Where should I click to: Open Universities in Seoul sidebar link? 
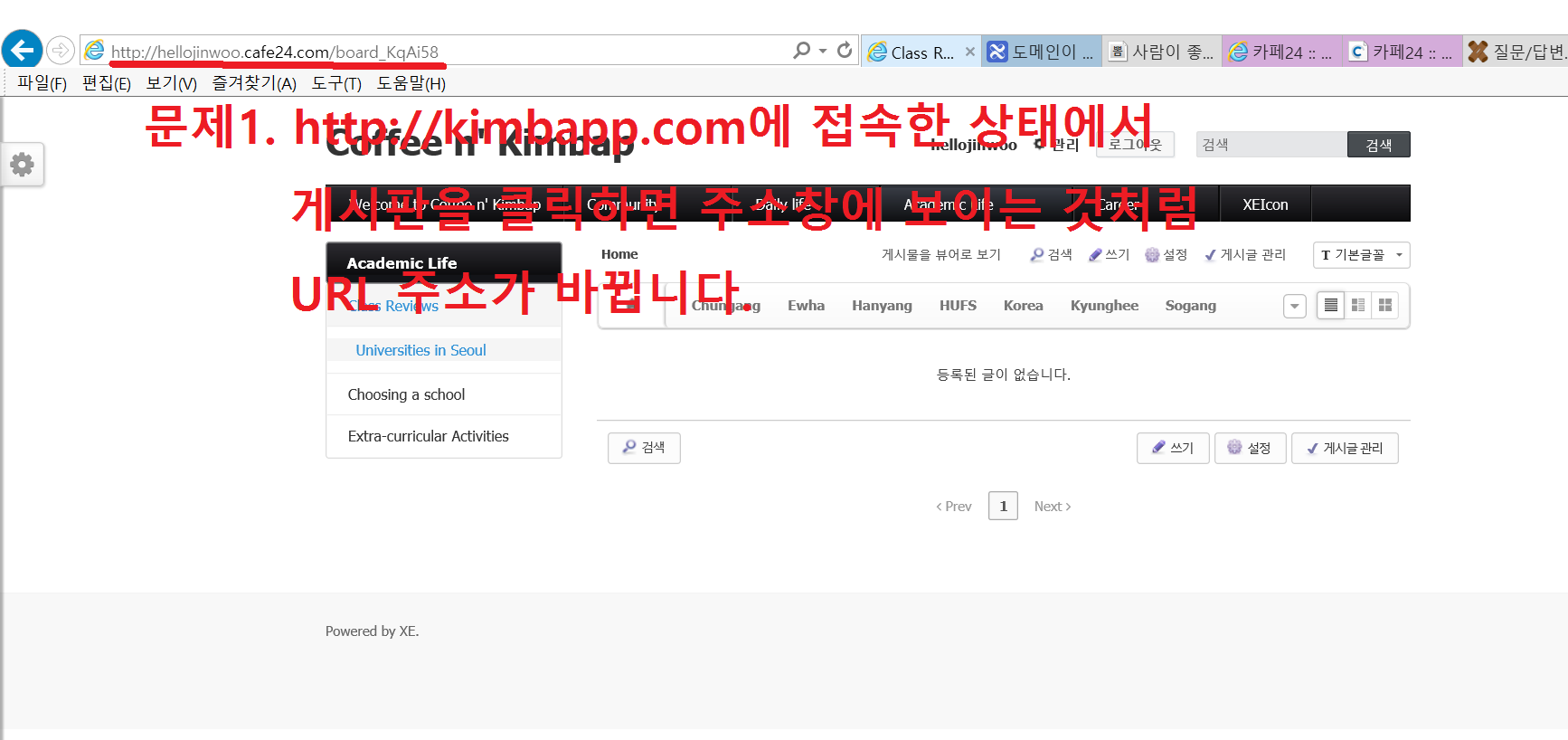[420, 350]
